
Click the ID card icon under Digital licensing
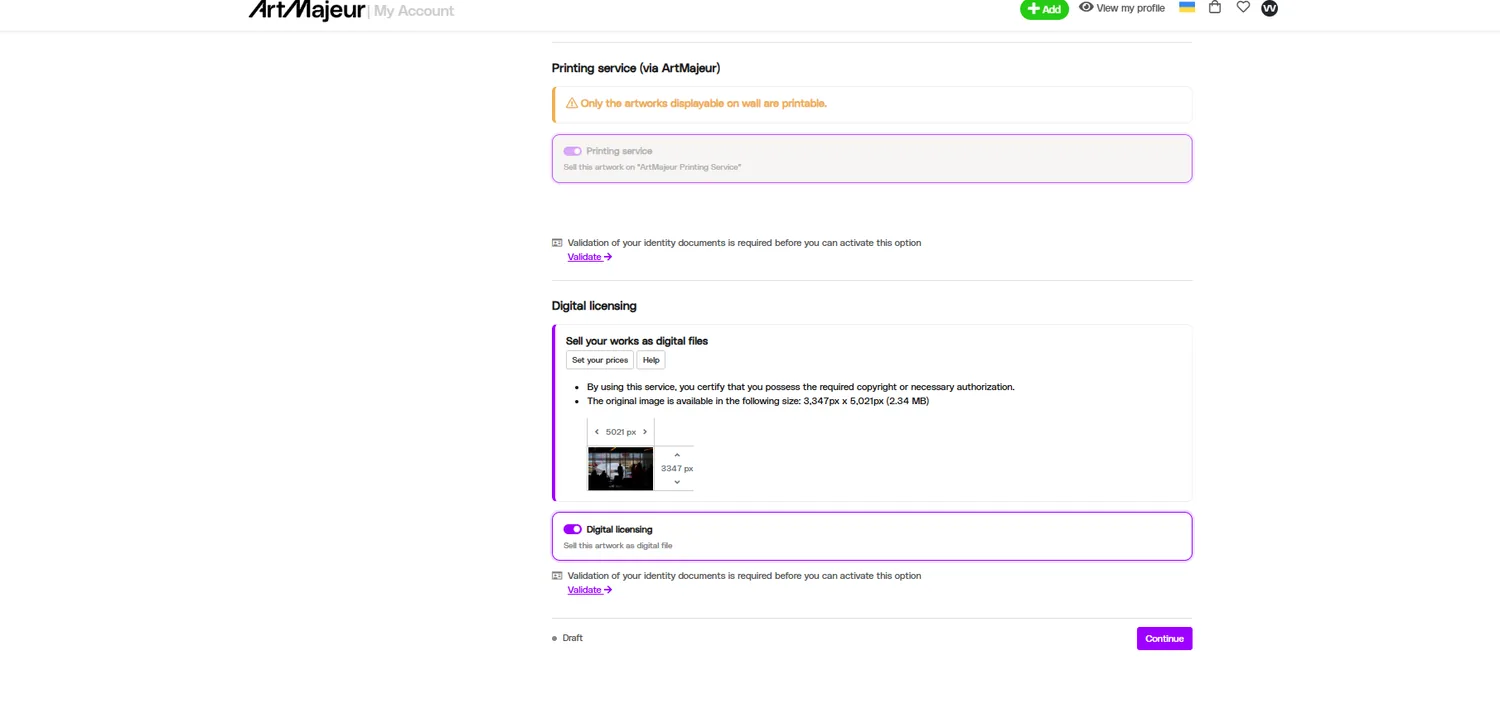coord(557,575)
